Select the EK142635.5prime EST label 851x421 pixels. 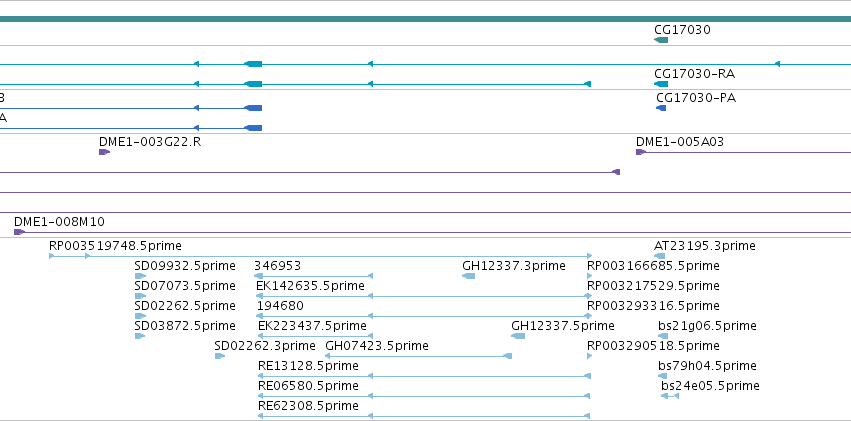[x=310, y=286]
